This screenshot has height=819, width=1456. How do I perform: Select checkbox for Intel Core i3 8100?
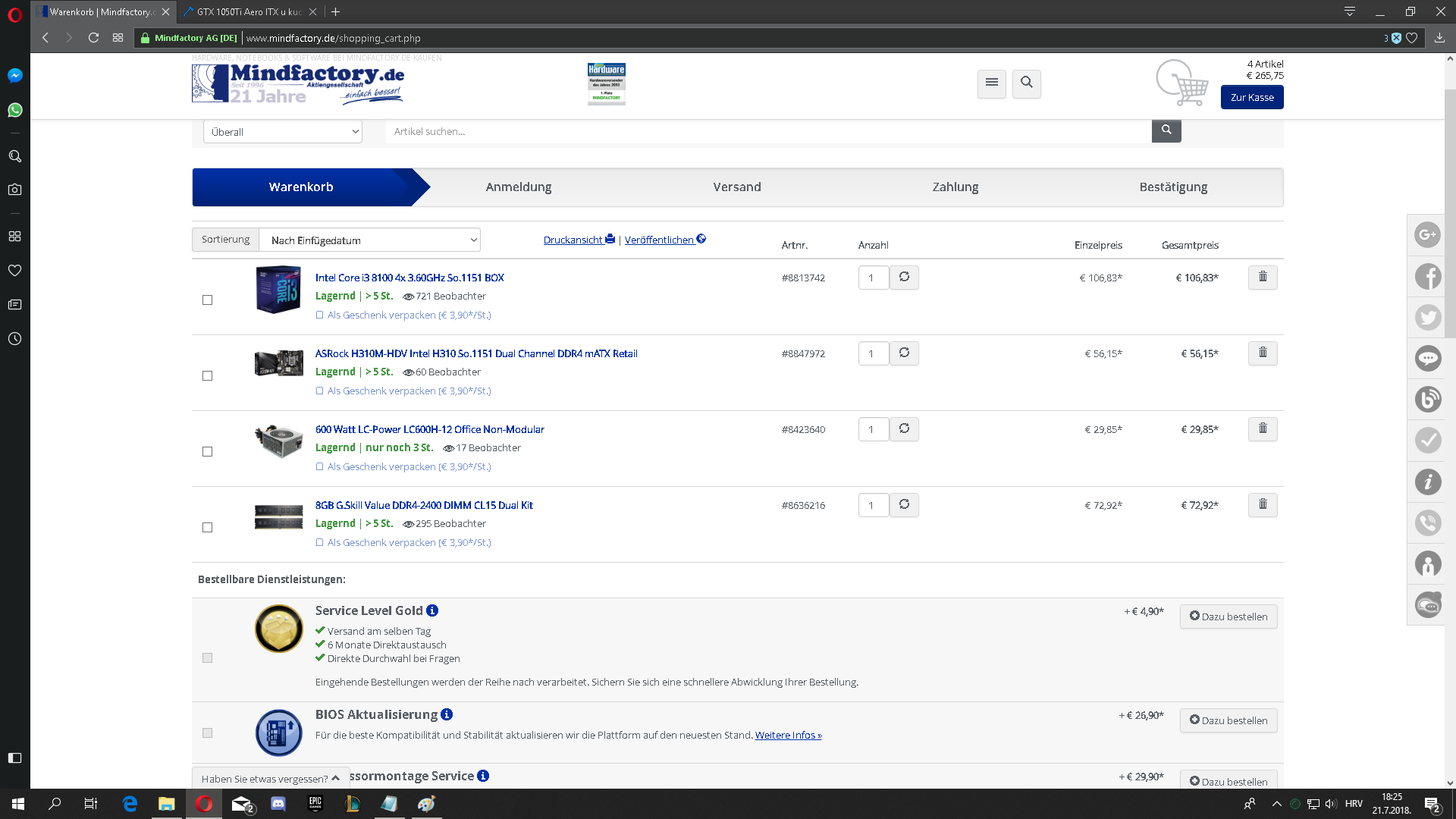[x=207, y=300]
